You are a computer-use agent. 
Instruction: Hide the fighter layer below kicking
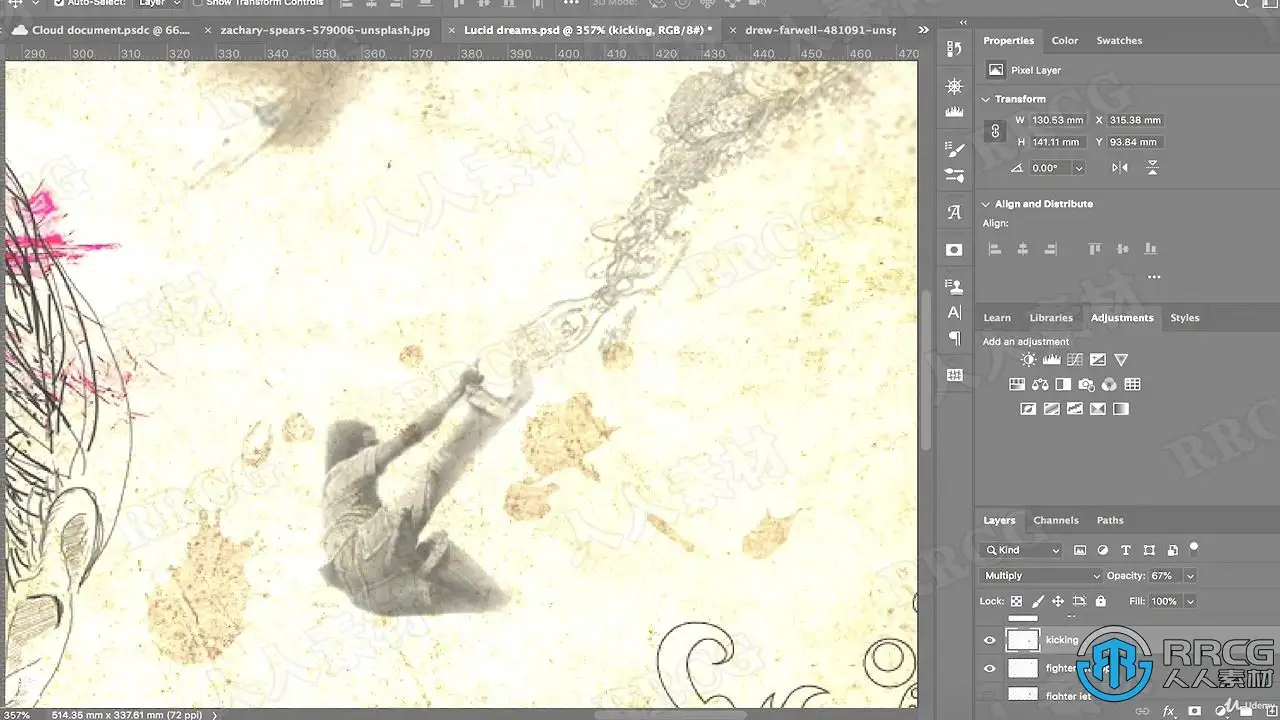(x=990, y=668)
